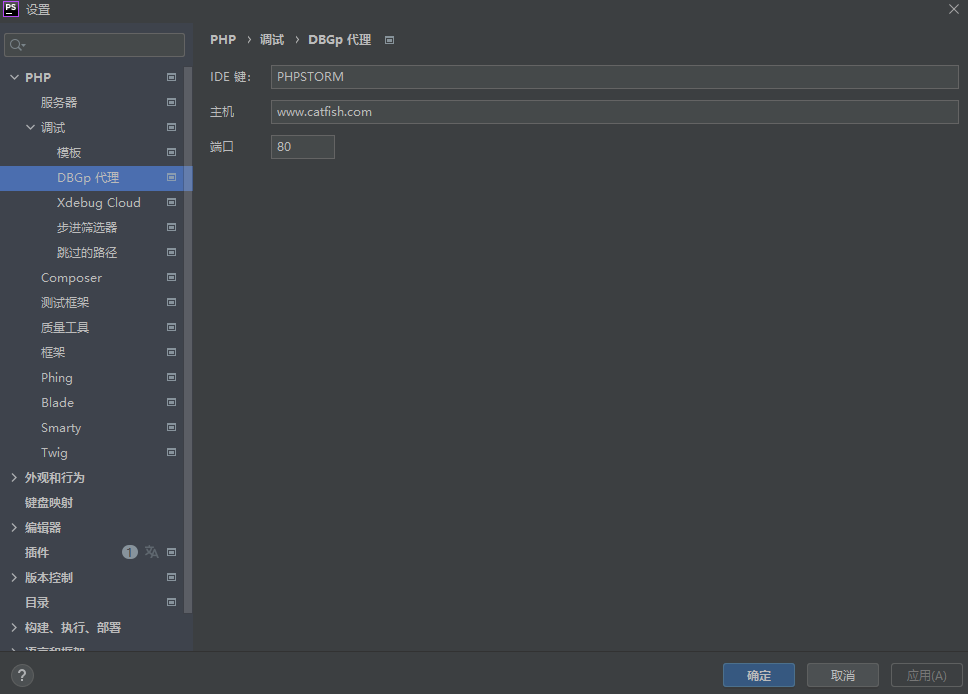
Task: Open Smarty settings page
Action: pos(61,428)
